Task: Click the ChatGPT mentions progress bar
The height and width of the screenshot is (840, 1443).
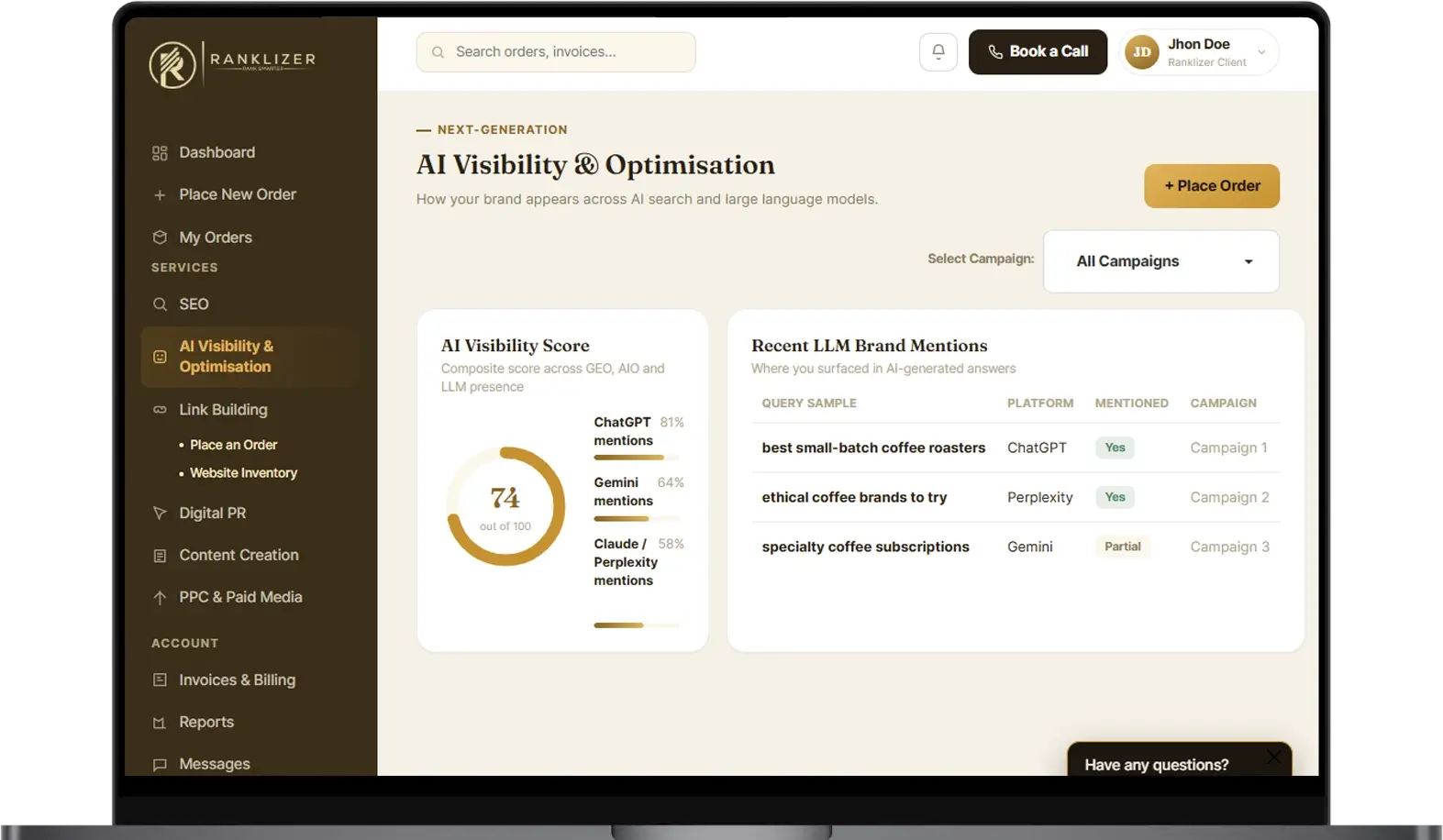Action: point(638,458)
